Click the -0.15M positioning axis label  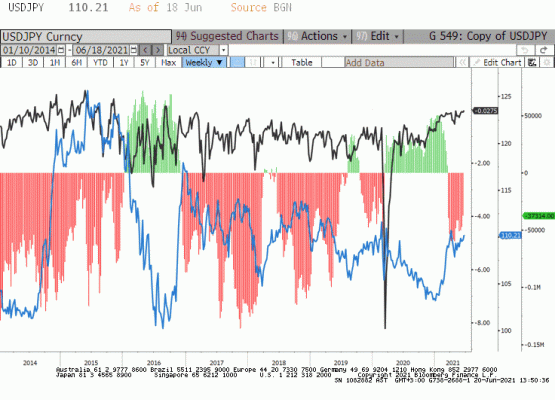pyautogui.click(x=534, y=345)
